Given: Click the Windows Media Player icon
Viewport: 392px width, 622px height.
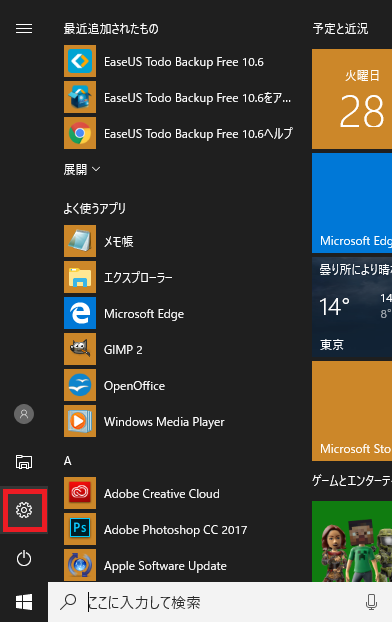Looking at the screenshot, I should [x=80, y=421].
